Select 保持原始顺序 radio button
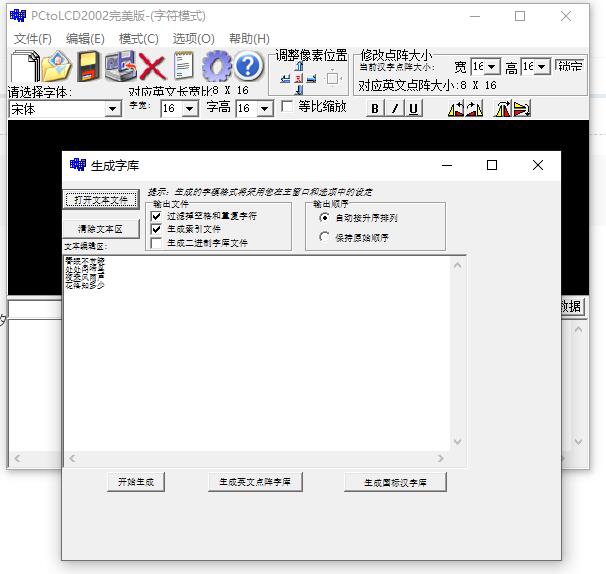 [324, 237]
